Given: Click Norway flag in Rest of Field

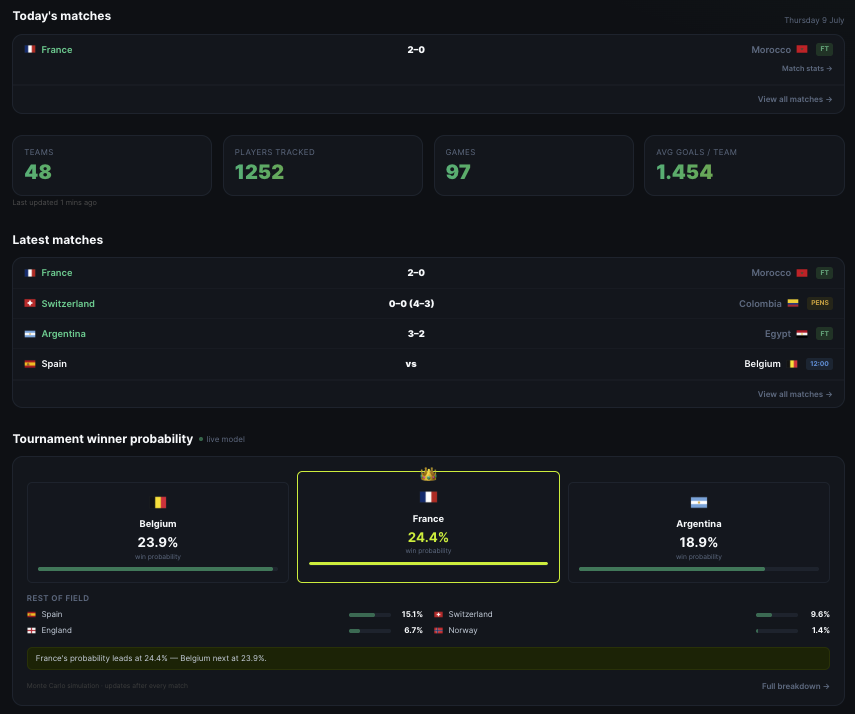Looking at the screenshot, I should (438, 631).
